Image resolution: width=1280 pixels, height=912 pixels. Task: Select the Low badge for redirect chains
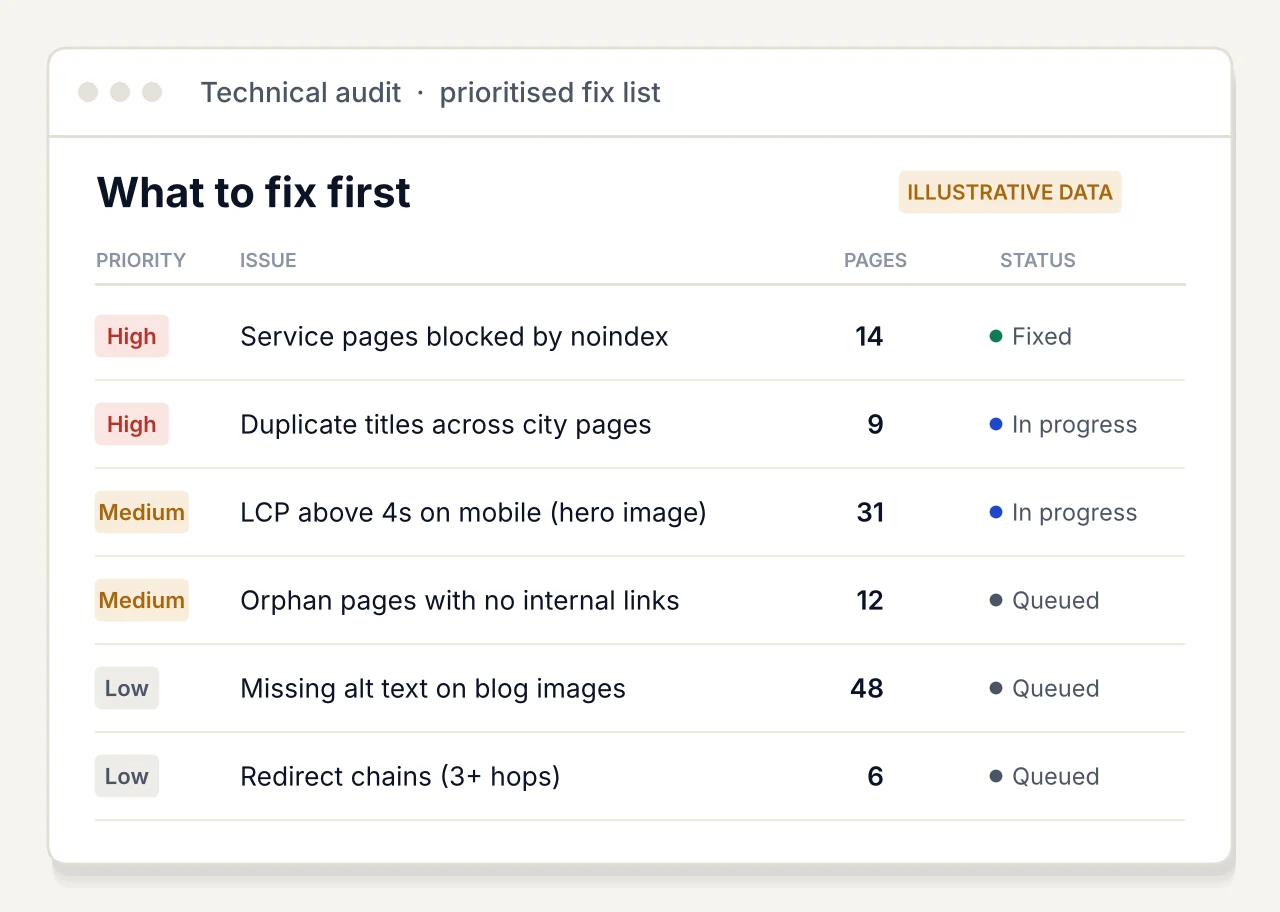tap(127, 776)
